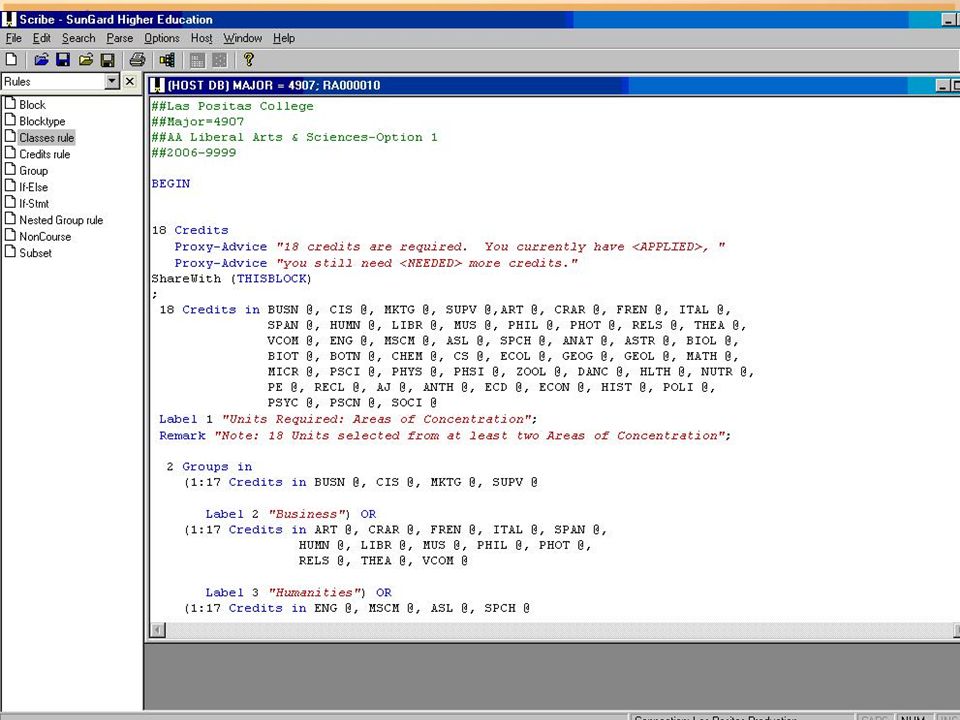Click the horizontal scrollbar left arrow
This screenshot has height=720, width=960.
tap(158, 630)
